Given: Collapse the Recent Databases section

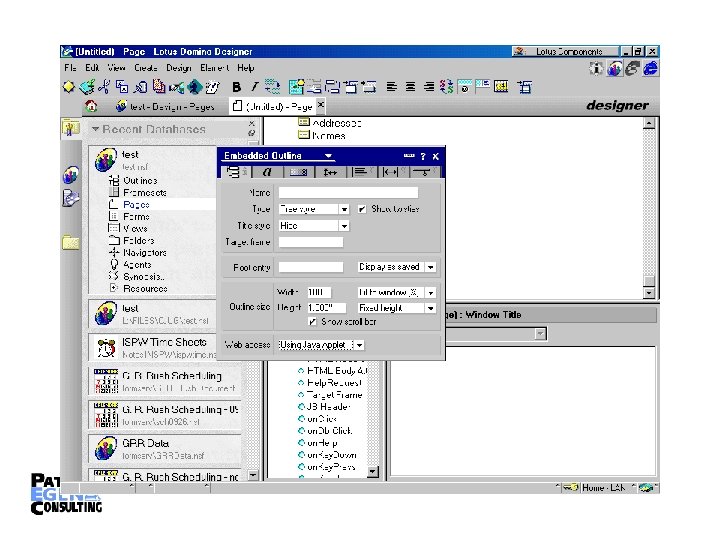Looking at the screenshot, I should [96, 129].
